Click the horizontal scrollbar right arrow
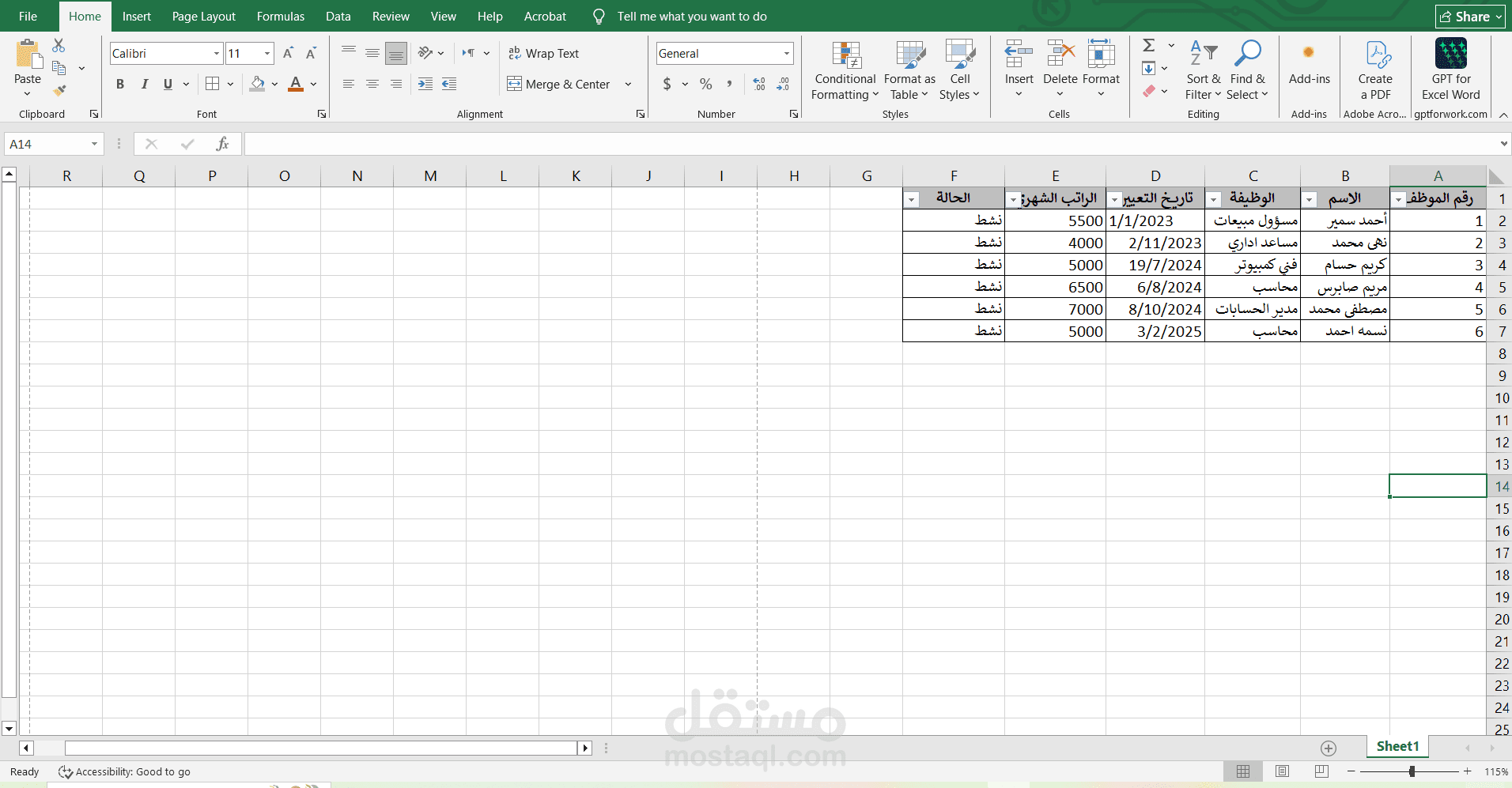Image resolution: width=1512 pixels, height=788 pixels. [585, 748]
